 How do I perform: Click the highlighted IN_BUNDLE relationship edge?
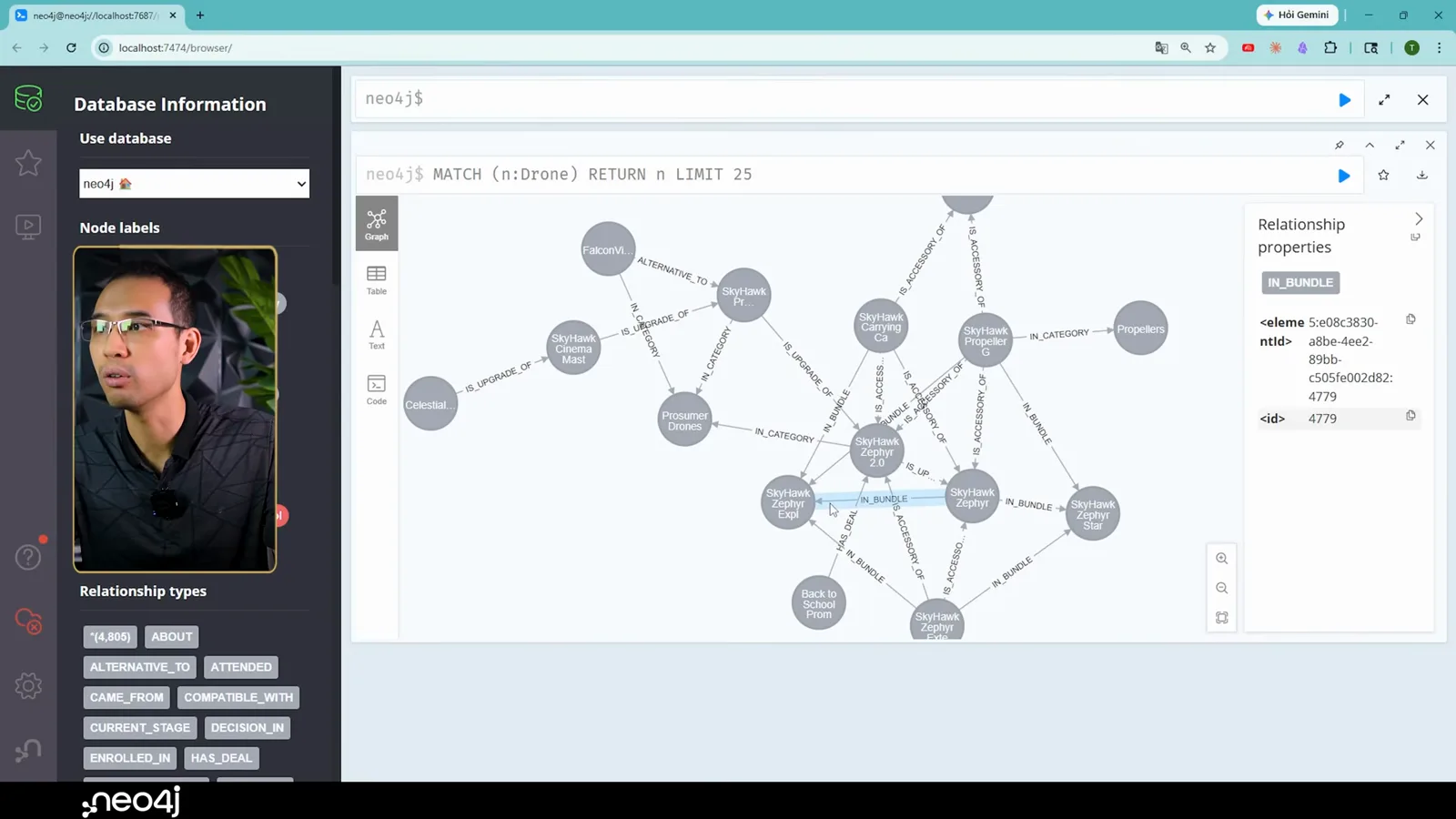884,499
